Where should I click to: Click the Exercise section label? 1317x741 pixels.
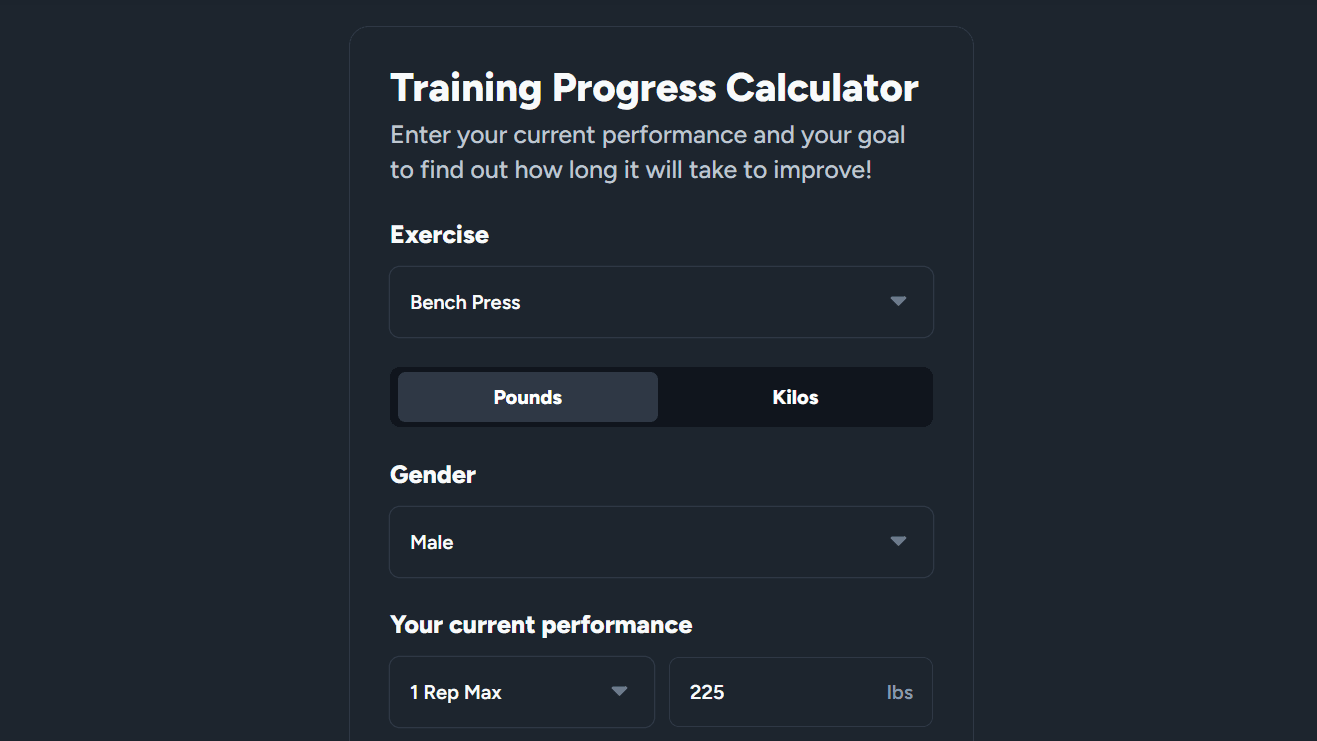pyautogui.click(x=439, y=234)
